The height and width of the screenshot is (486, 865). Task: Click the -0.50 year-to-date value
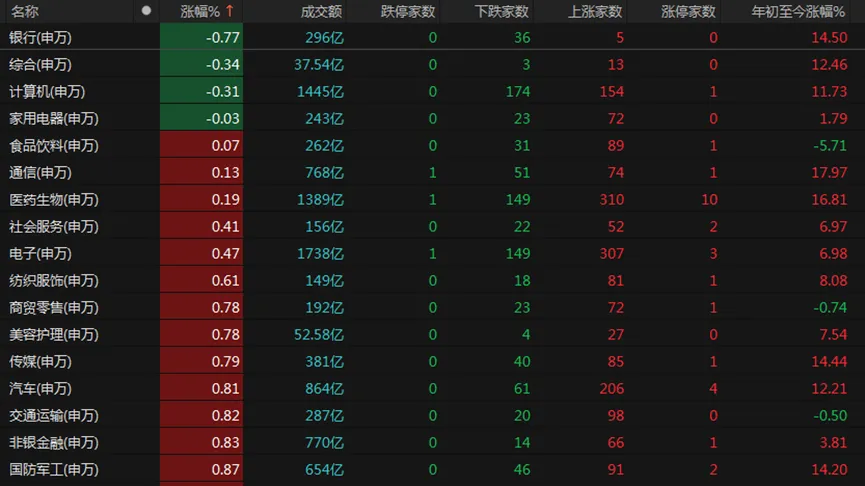click(x=830, y=416)
